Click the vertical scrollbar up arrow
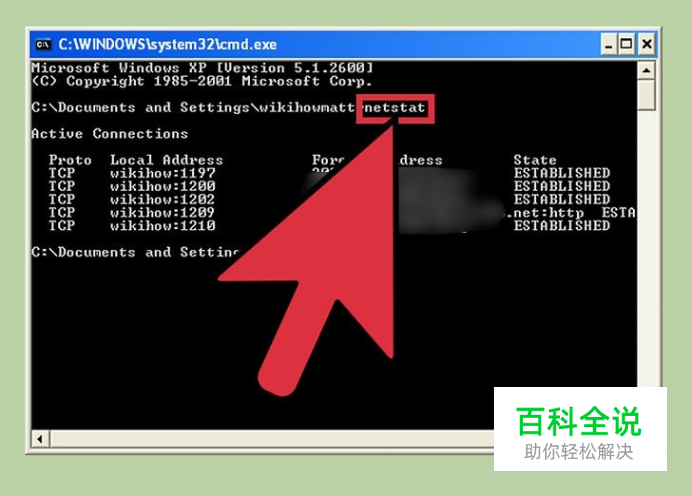 (647, 70)
